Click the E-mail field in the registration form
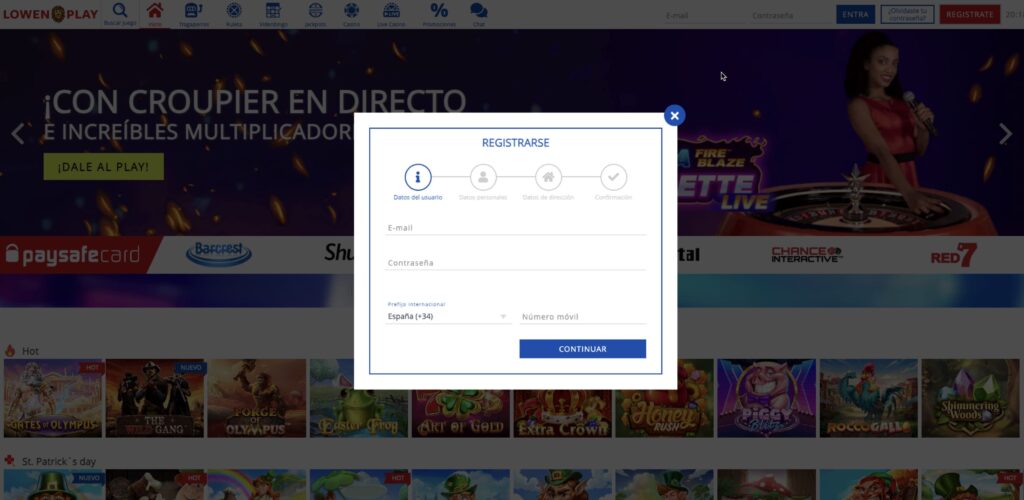Screen dimensions: 1024x500 (516, 228)
